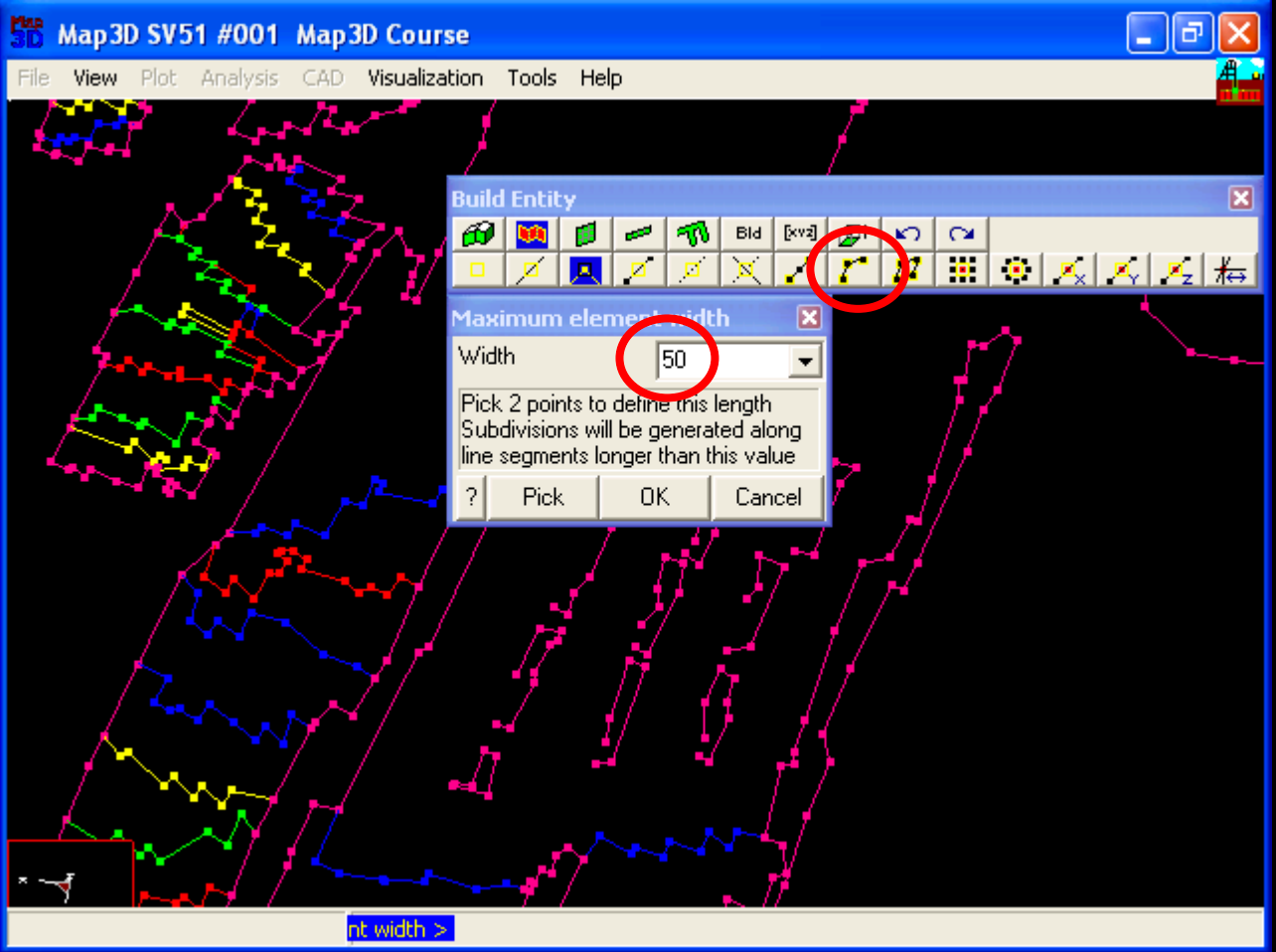Open the Tools menu
Viewport: 1276px width, 952px height.
click(x=532, y=78)
